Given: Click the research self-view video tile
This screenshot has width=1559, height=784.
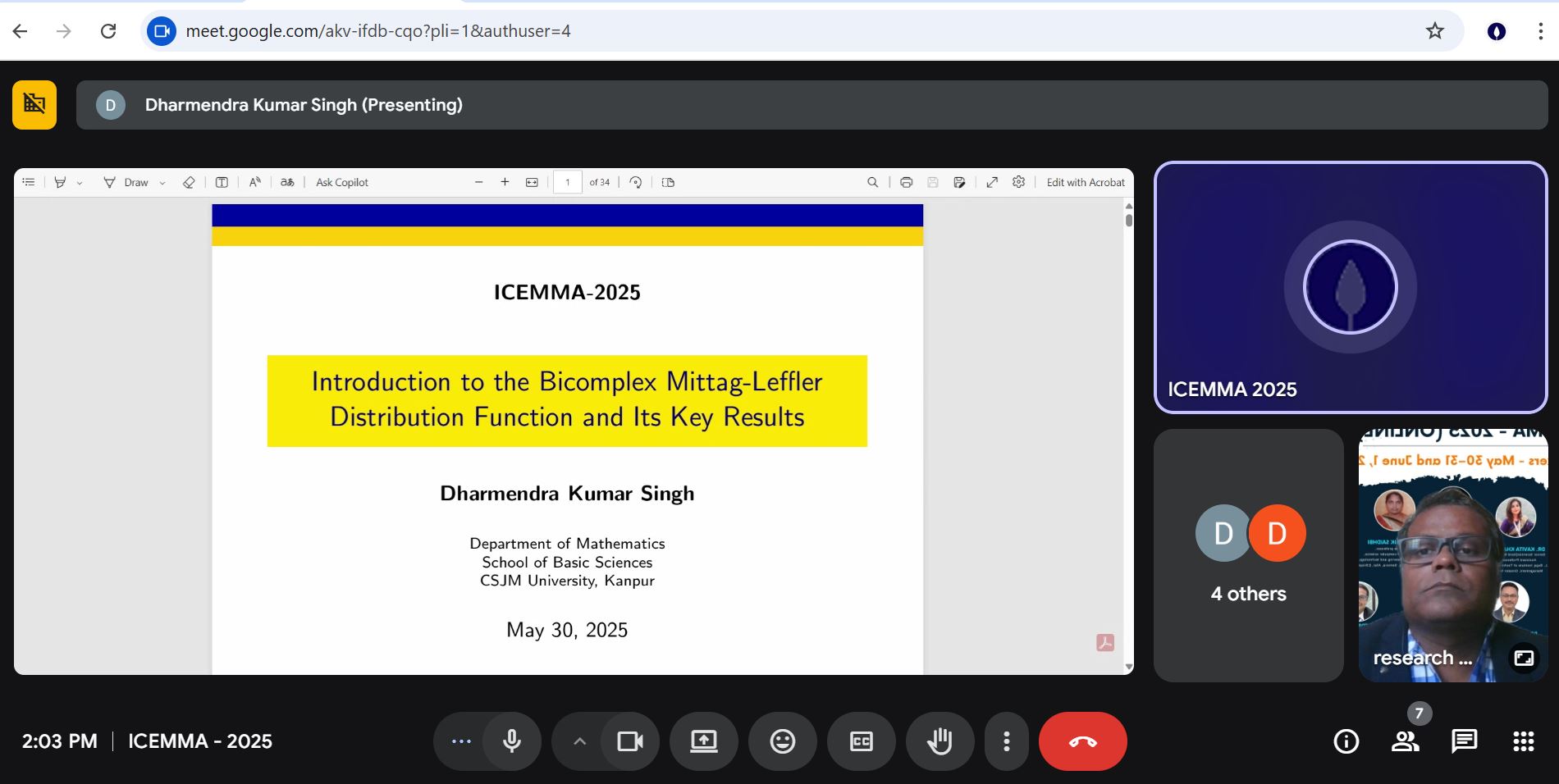Looking at the screenshot, I should pos(1453,555).
